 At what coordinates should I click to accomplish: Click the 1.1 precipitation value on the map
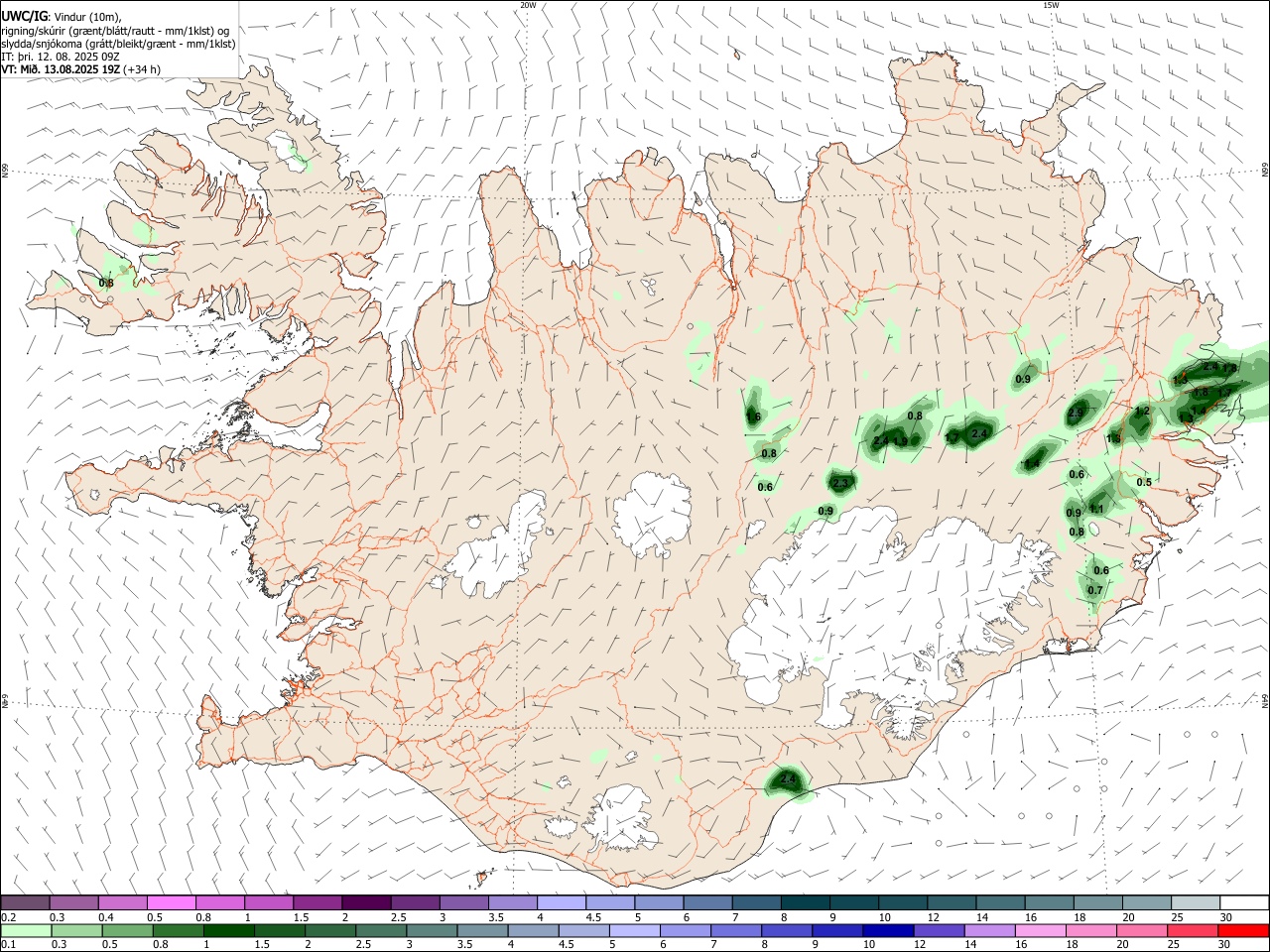click(1096, 509)
